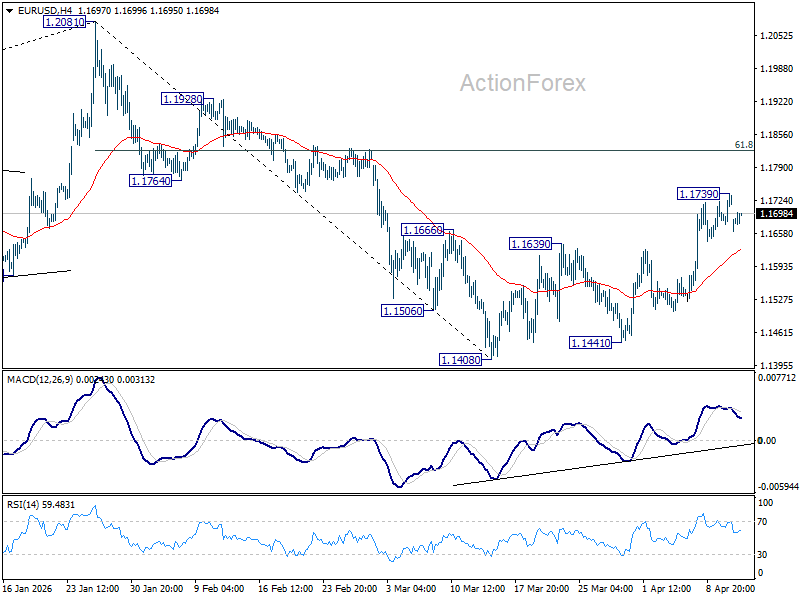
Task: Click the 1.13955 price axis value
Action: [776, 366]
